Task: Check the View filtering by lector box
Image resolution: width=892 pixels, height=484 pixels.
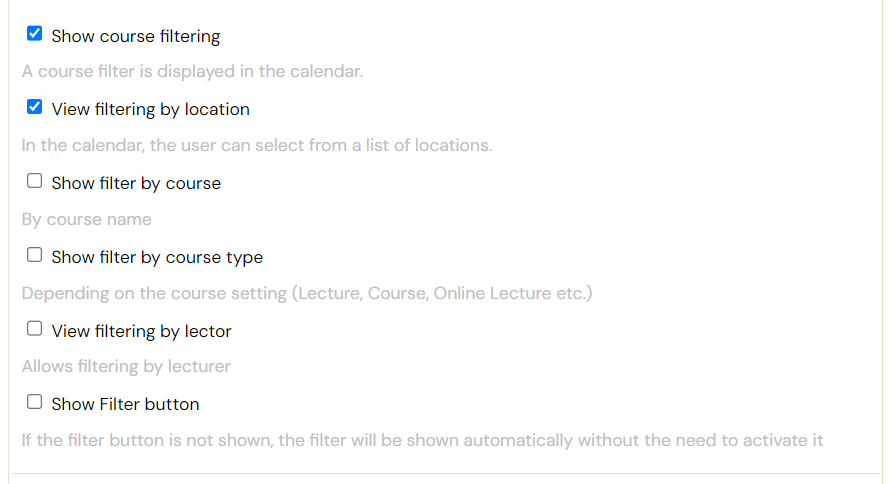Action: [x=35, y=329]
